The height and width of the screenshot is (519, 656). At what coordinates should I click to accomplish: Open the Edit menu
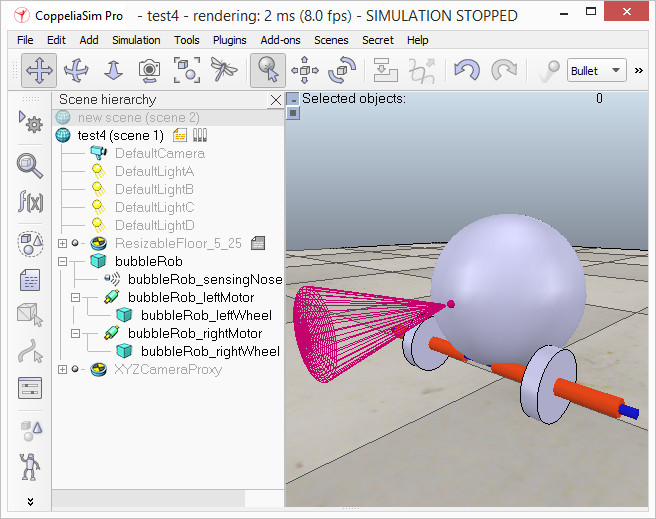(x=56, y=40)
